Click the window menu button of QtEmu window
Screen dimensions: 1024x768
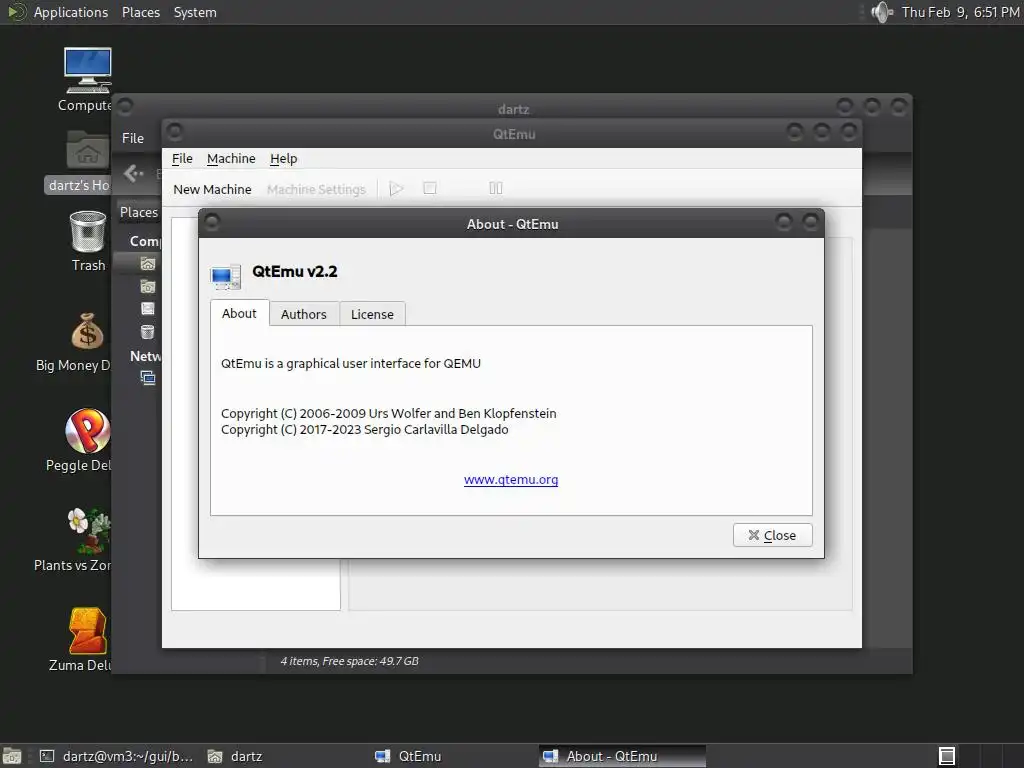pyautogui.click(x=174, y=132)
